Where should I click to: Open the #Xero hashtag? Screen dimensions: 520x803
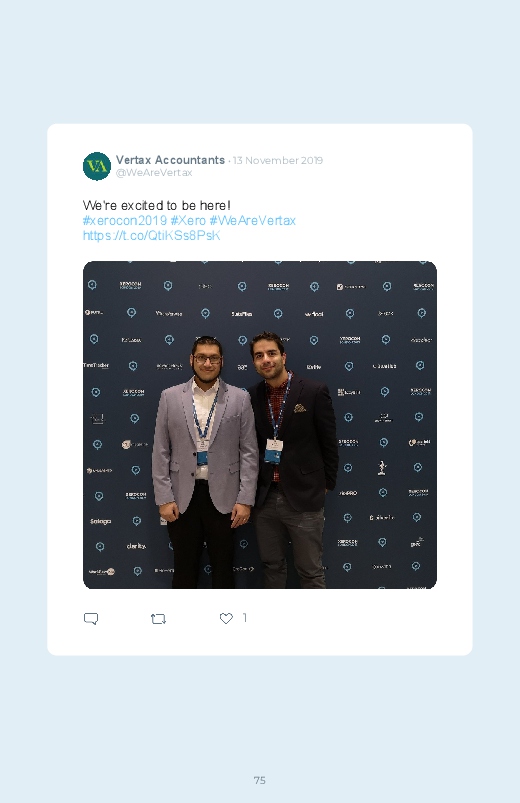(x=188, y=221)
